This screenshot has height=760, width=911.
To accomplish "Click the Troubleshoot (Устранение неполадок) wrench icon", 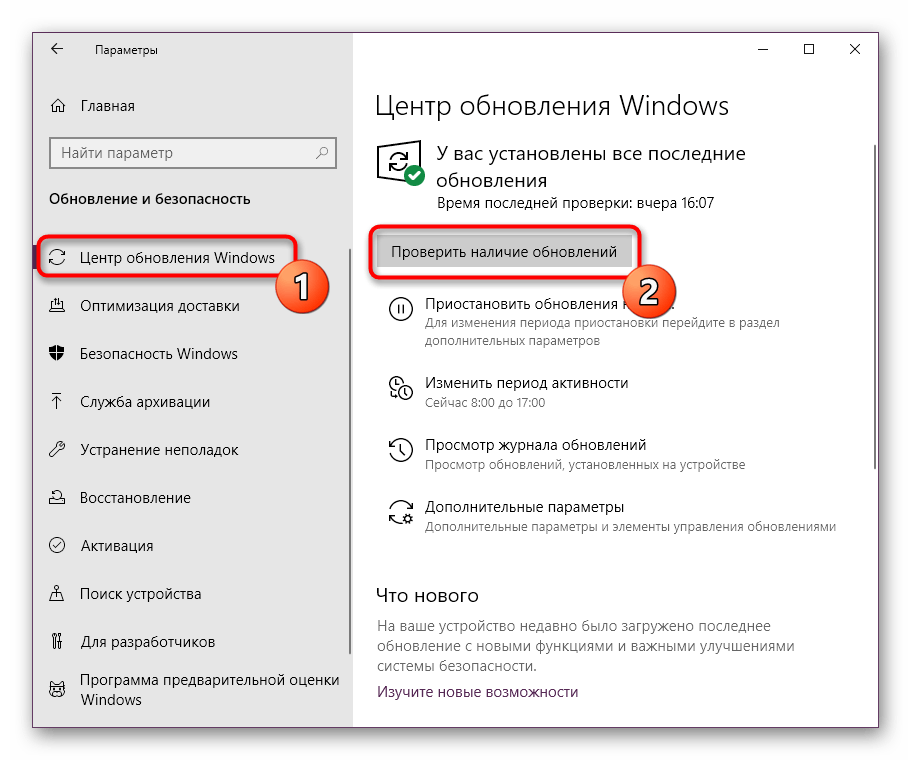I will [58, 450].
